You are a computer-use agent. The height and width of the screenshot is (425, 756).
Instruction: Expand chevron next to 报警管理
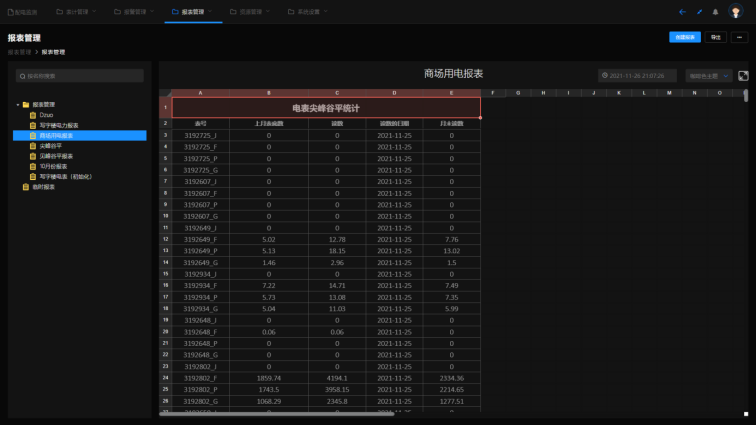pos(152,12)
